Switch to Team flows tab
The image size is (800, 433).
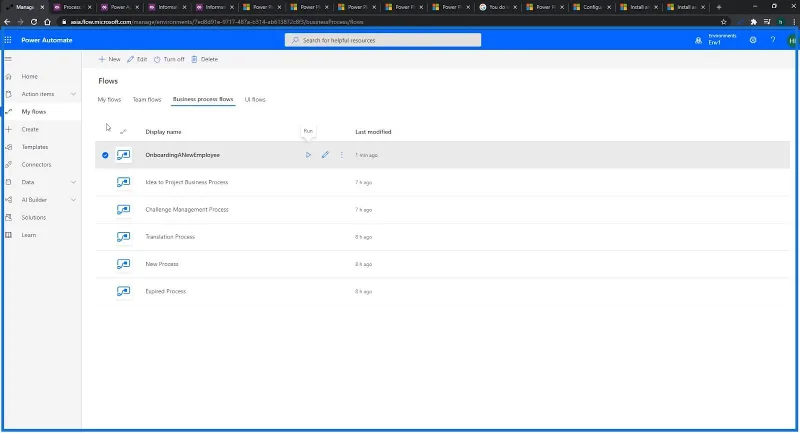pos(147,99)
